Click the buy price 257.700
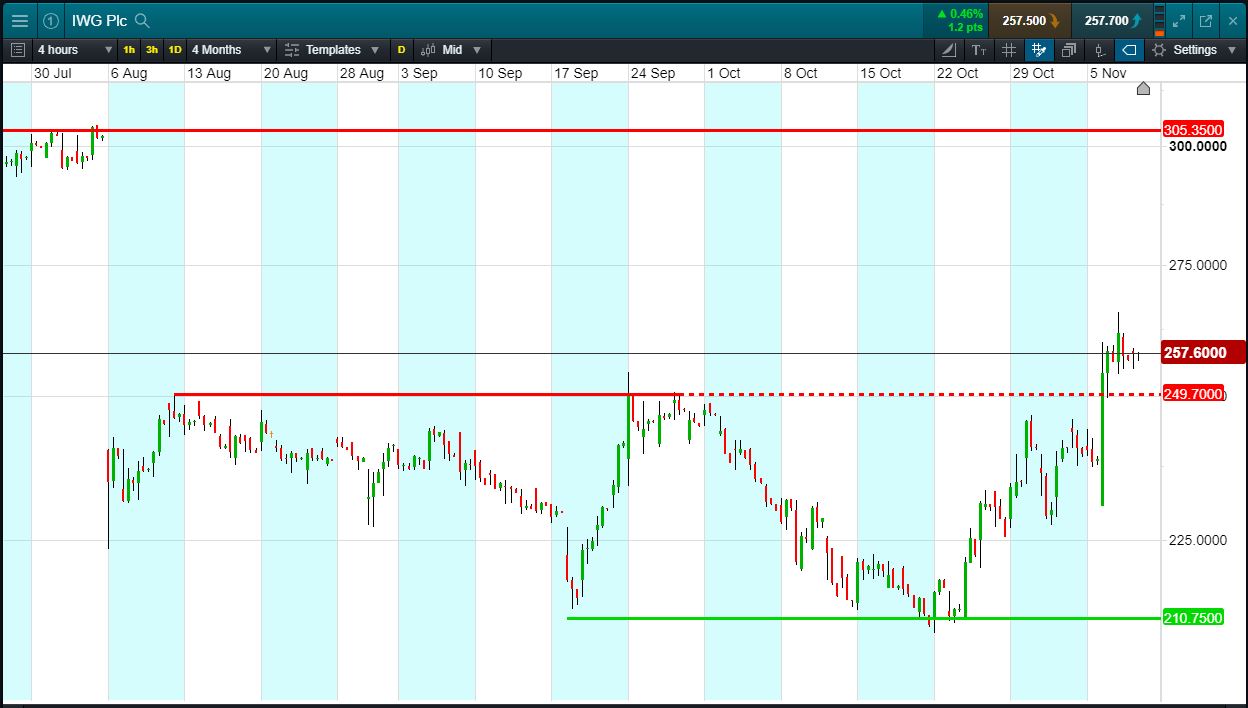Viewport: 1248px width, 708px height. (1111, 20)
